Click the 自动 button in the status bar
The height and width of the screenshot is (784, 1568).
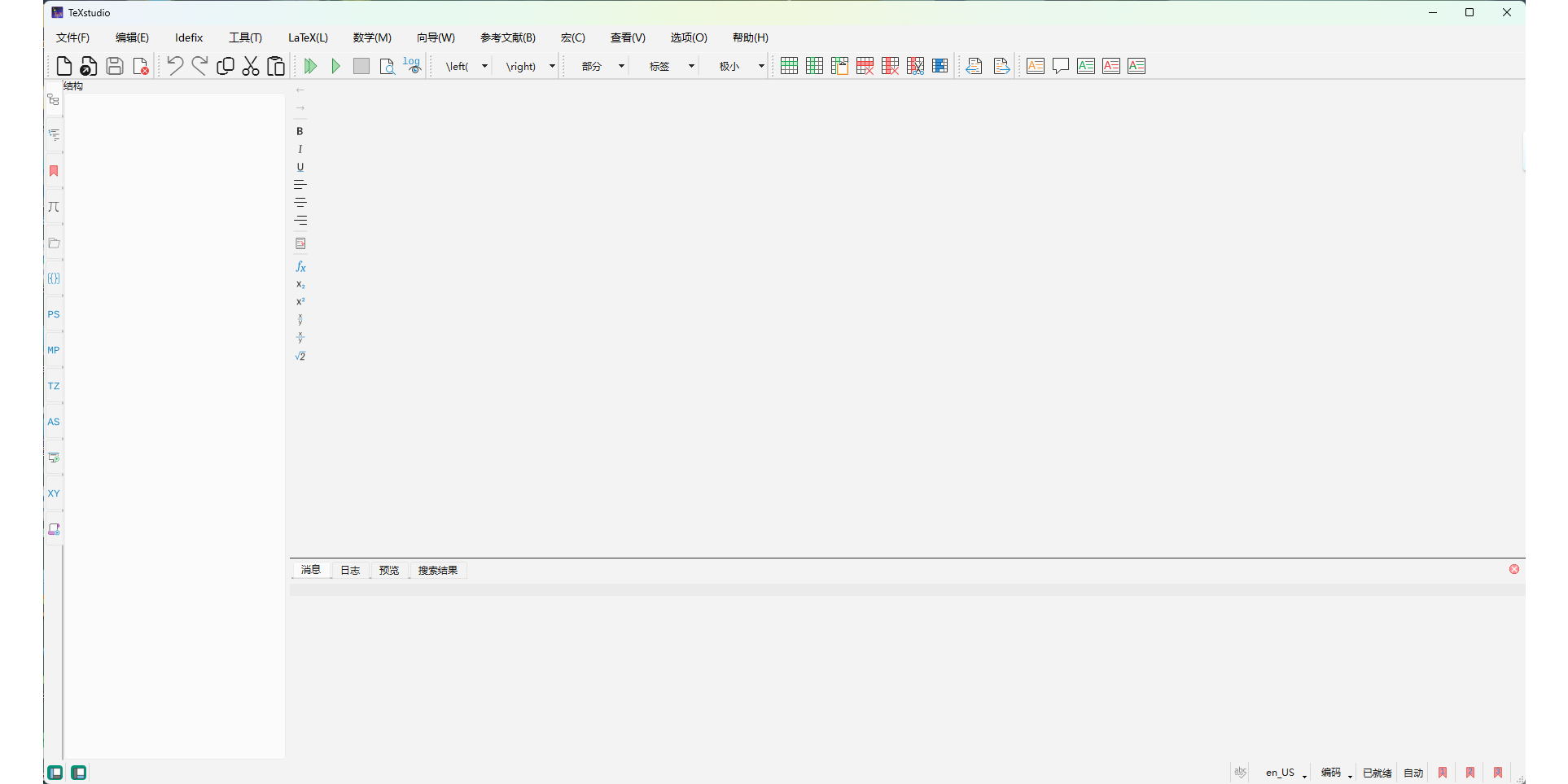1414,772
